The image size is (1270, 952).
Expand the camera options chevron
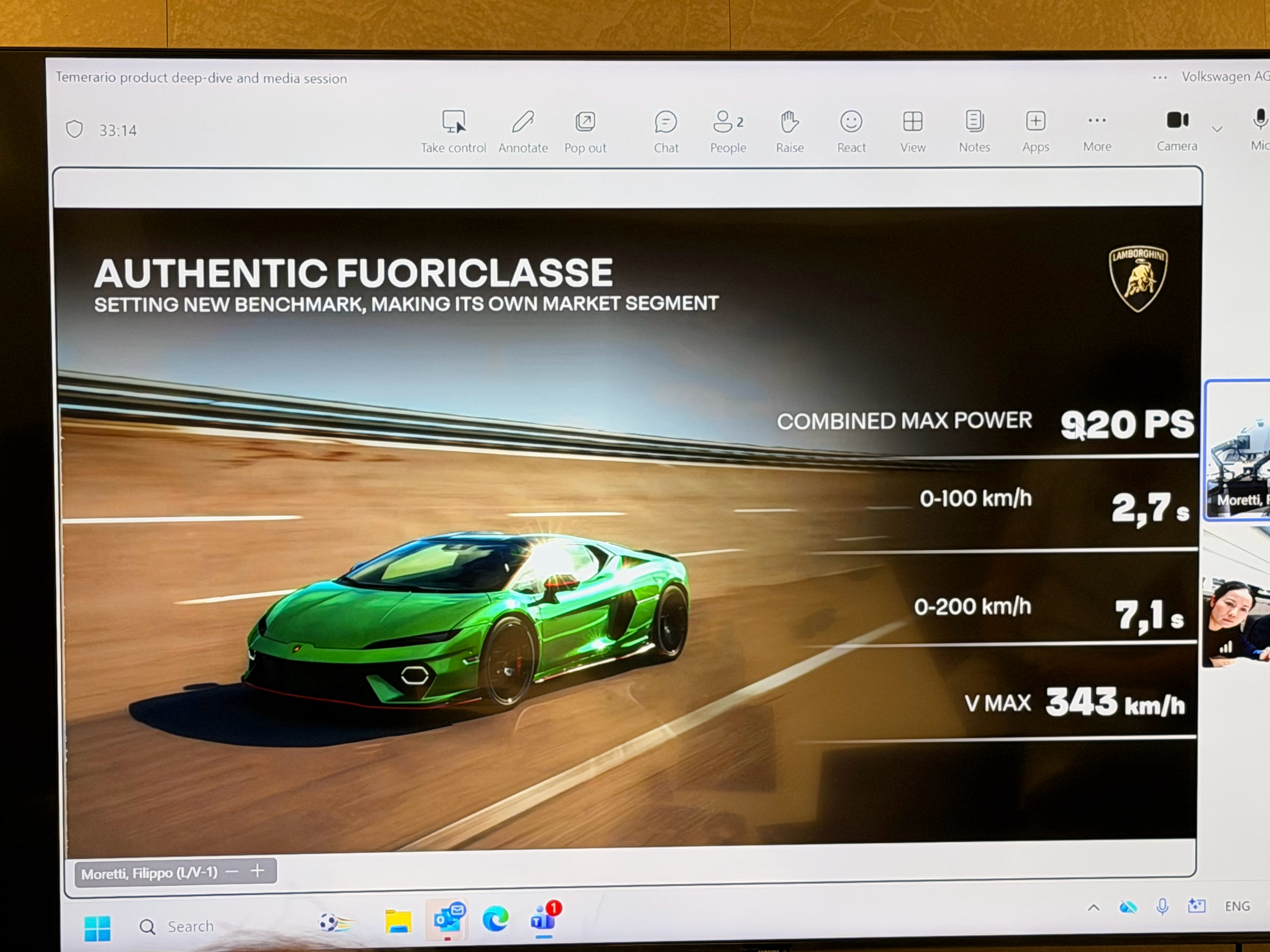(1217, 129)
